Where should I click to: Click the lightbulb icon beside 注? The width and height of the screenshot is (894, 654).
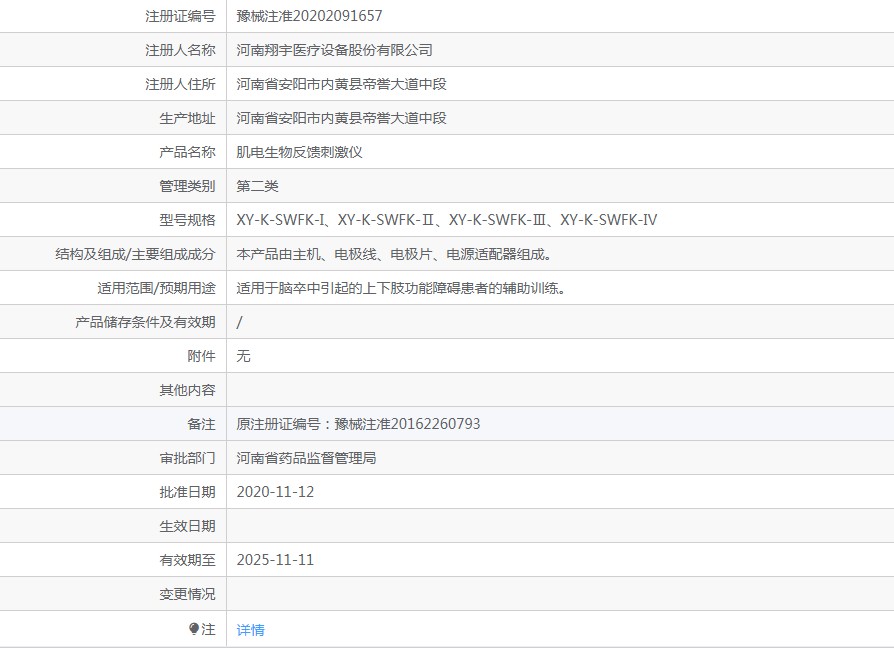tap(193, 628)
